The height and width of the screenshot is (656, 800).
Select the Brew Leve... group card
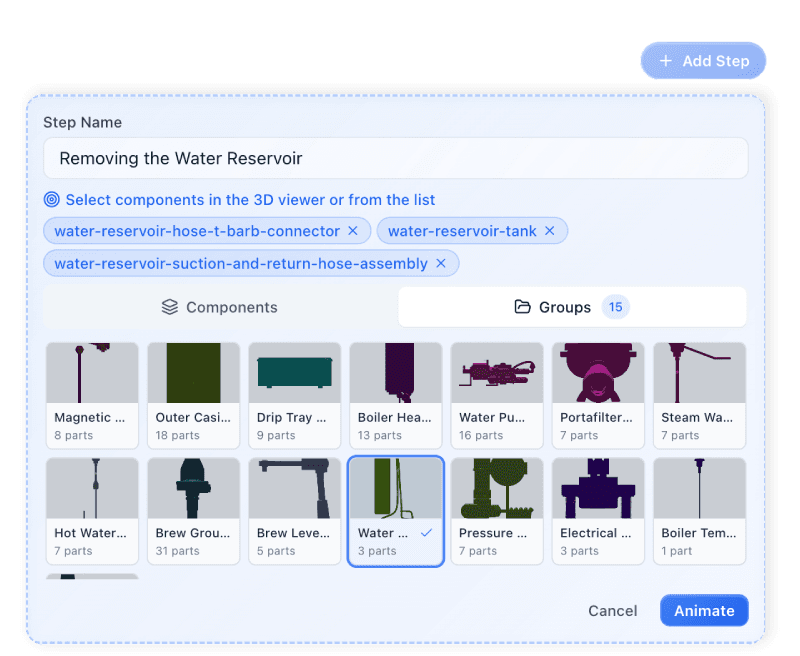(294, 511)
